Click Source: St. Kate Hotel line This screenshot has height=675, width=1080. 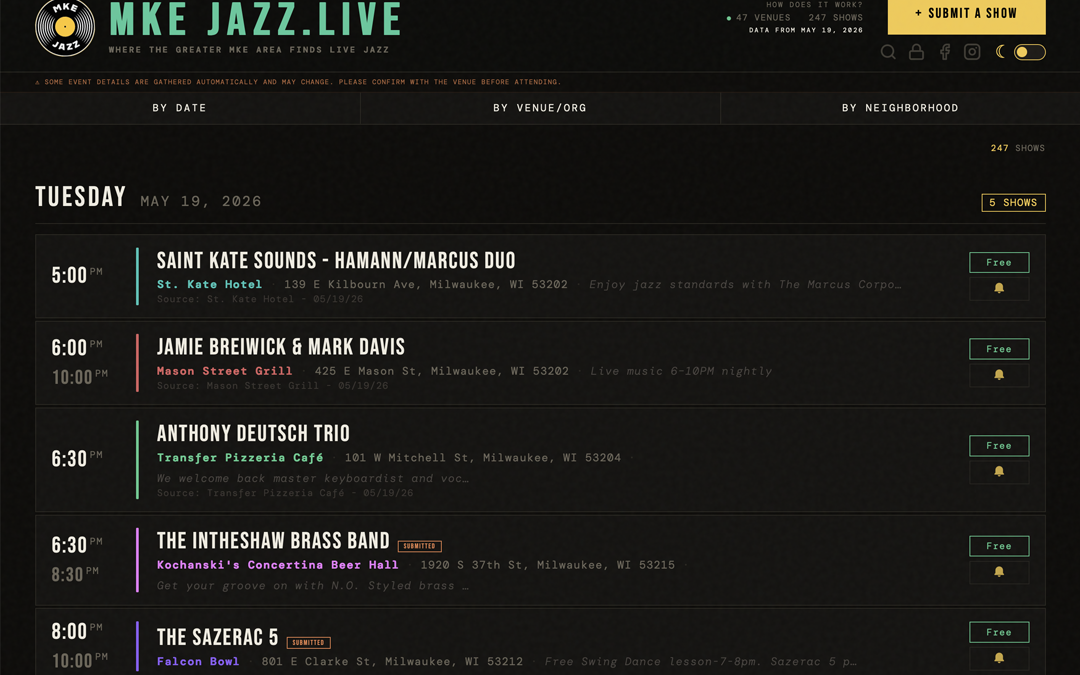point(260,299)
